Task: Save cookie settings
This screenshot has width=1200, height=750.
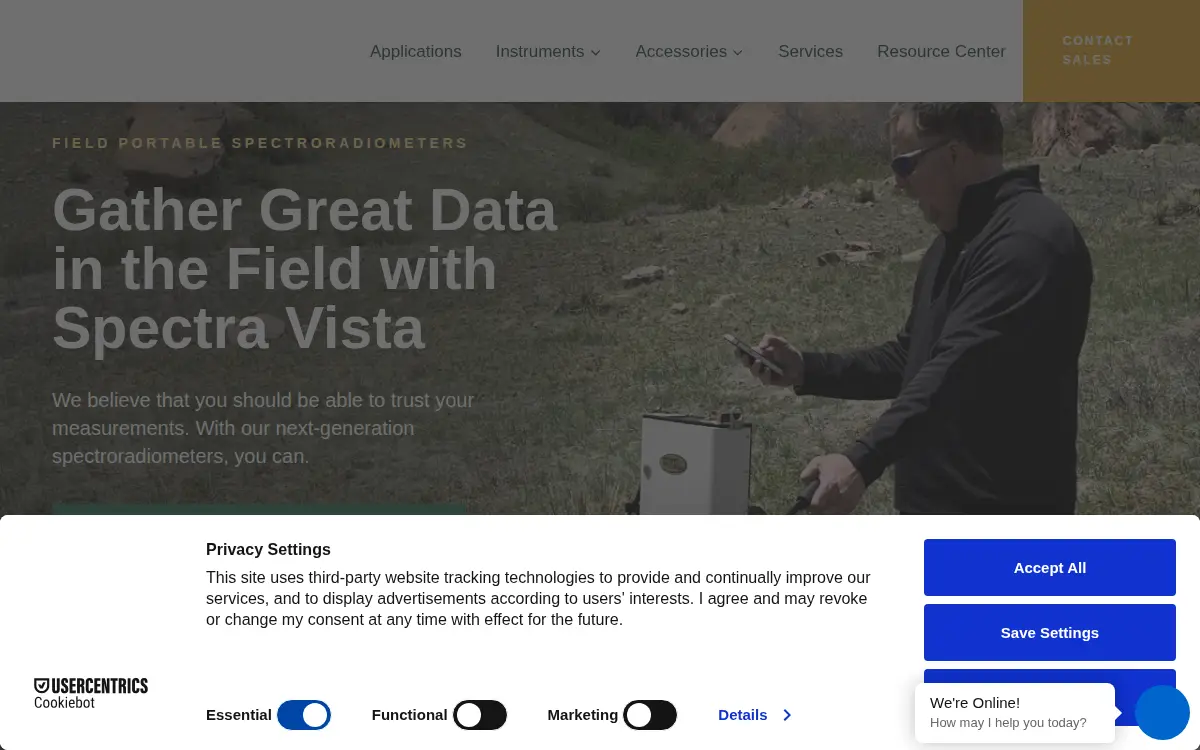Action: tap(1049, 632)
